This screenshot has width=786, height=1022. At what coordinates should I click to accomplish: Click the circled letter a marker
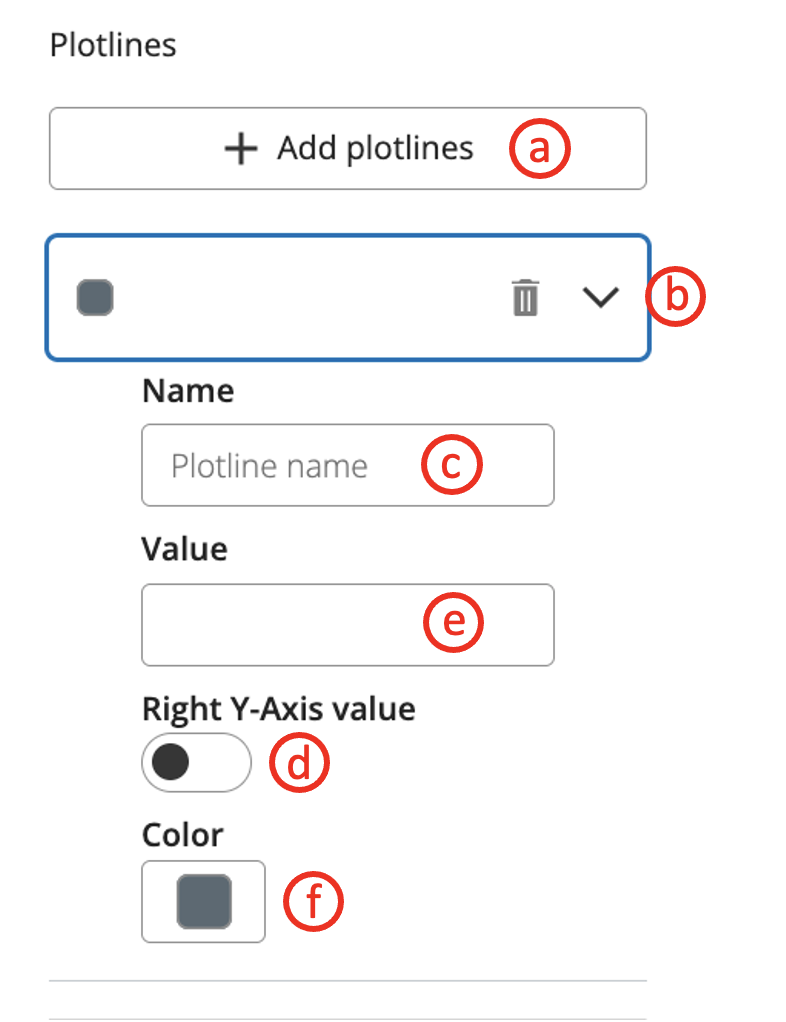pyautogui.click(x=540, y=149)
